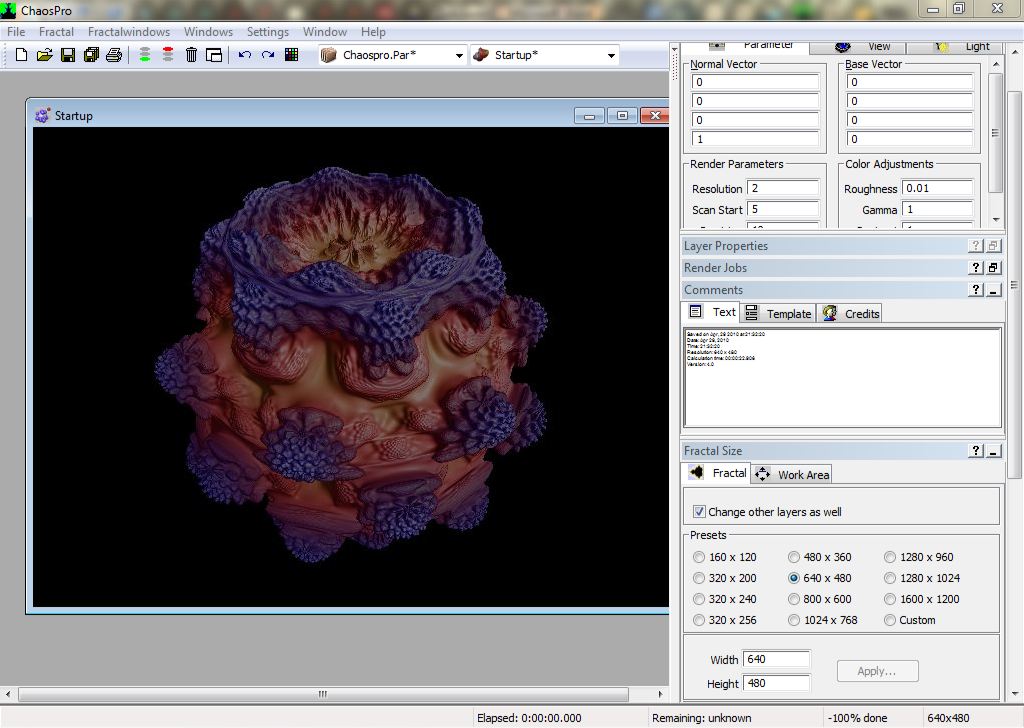1024x728 pixels.
Task: Click the color palette grid icon
Action: click(x=291, y=55)
